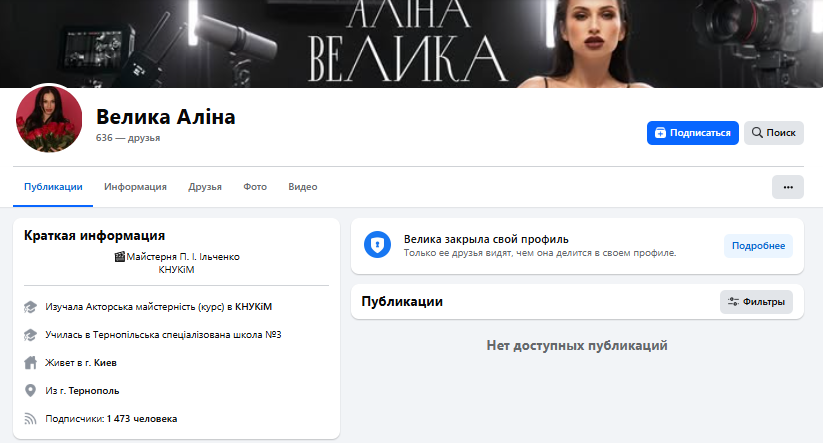The height and width of the screenshot is (443, 823).
Task: Click the graduation cap icon beside КНУКіМ course
Action: pyautogui.click(x=30, y=307)
